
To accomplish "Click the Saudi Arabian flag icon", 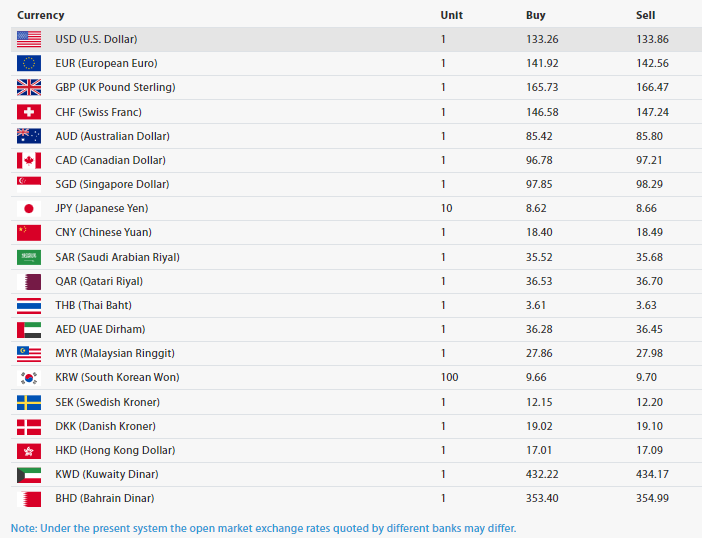I will click(29, 257).
